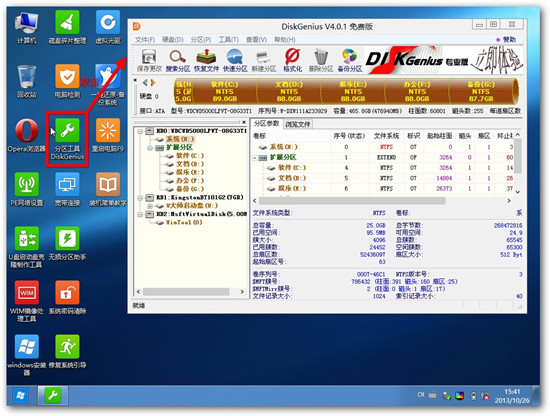Select 办公(F:) in the disk tree
The image size is (550, 416).
189,181
